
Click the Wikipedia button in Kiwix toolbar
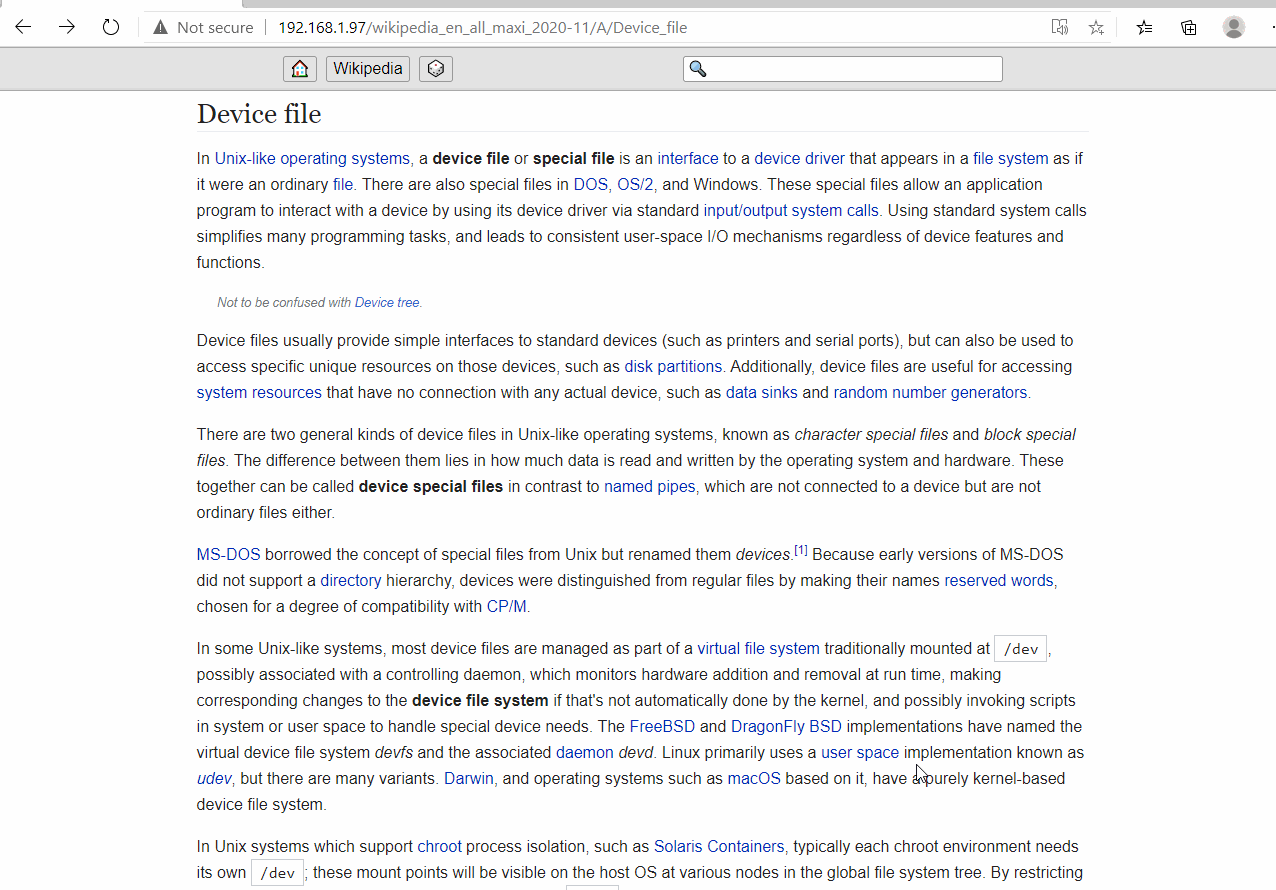coord(368,69)
